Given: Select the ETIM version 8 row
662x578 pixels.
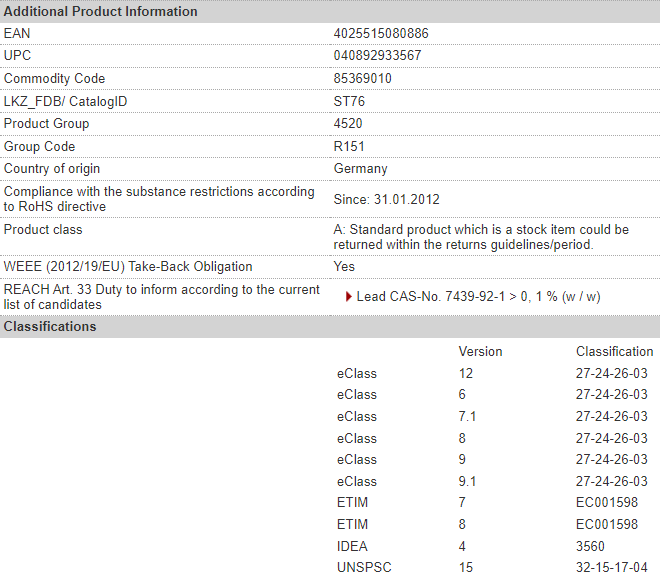Looking at the screenshot, I should [487, 524].
